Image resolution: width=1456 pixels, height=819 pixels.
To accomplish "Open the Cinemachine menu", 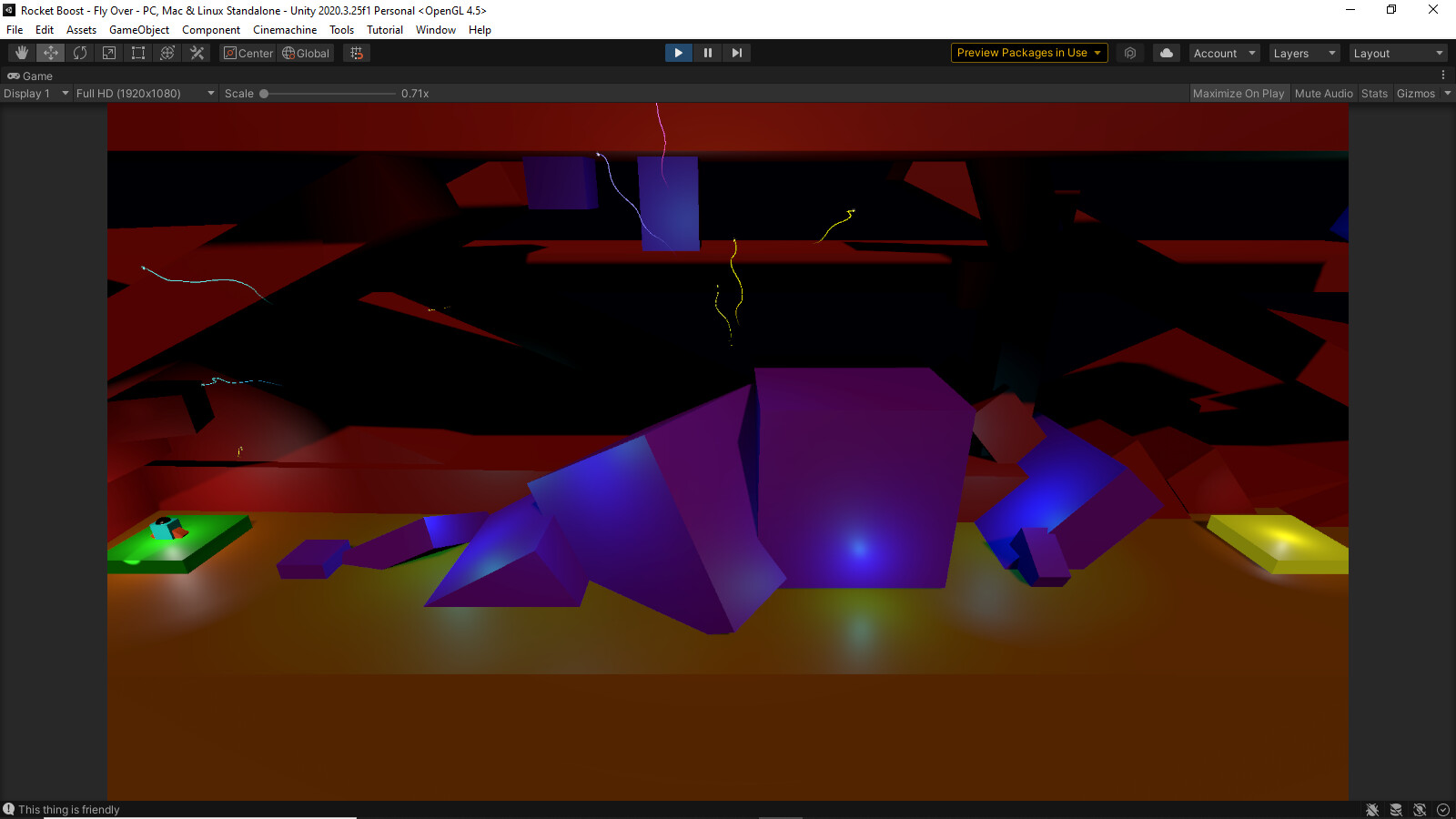I will (285, 30).
